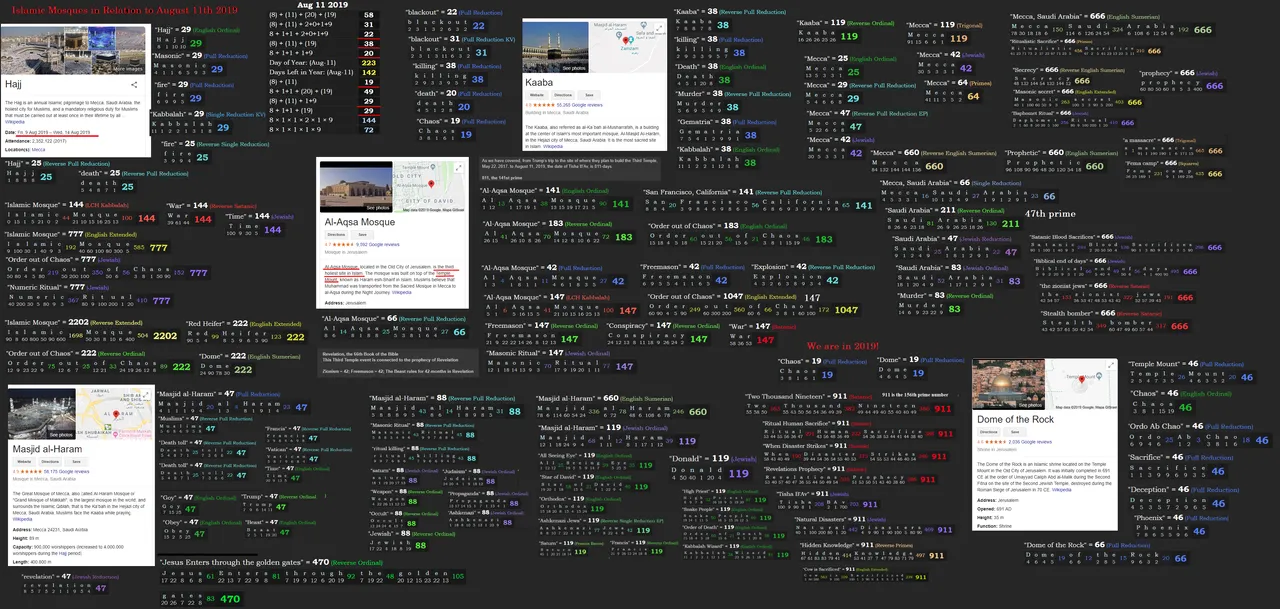
Task: Click the '47th prime' text
Action: (1051, 214)
